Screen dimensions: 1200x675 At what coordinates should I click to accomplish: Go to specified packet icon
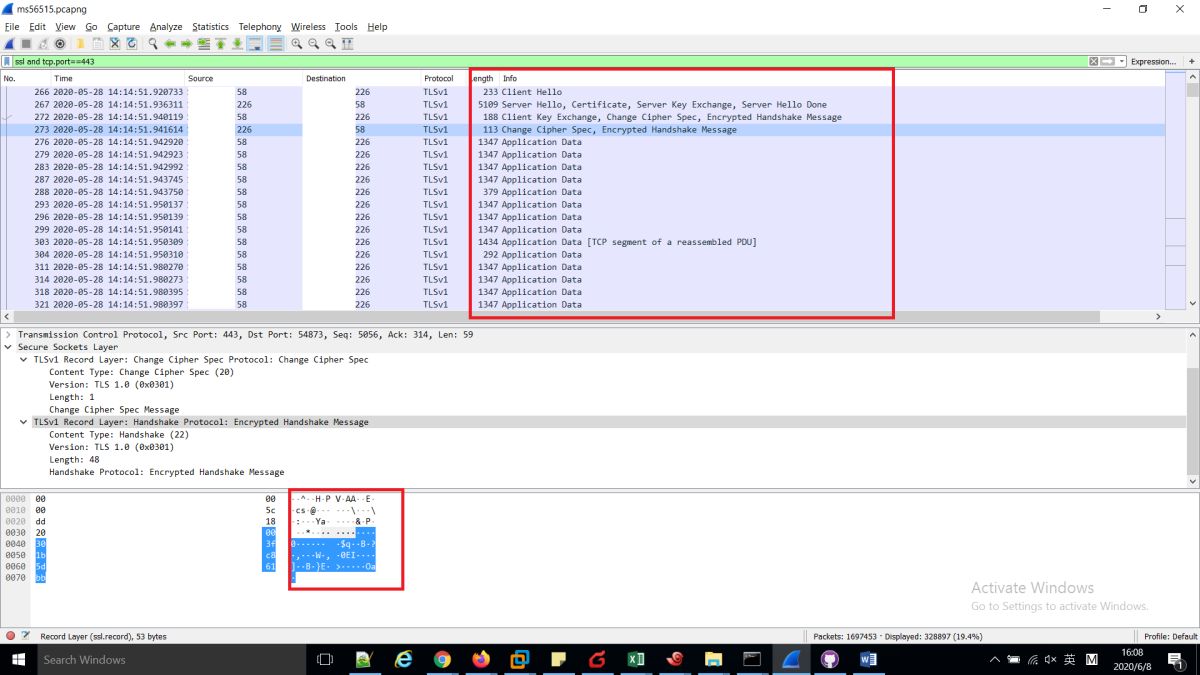click(204, 44)
